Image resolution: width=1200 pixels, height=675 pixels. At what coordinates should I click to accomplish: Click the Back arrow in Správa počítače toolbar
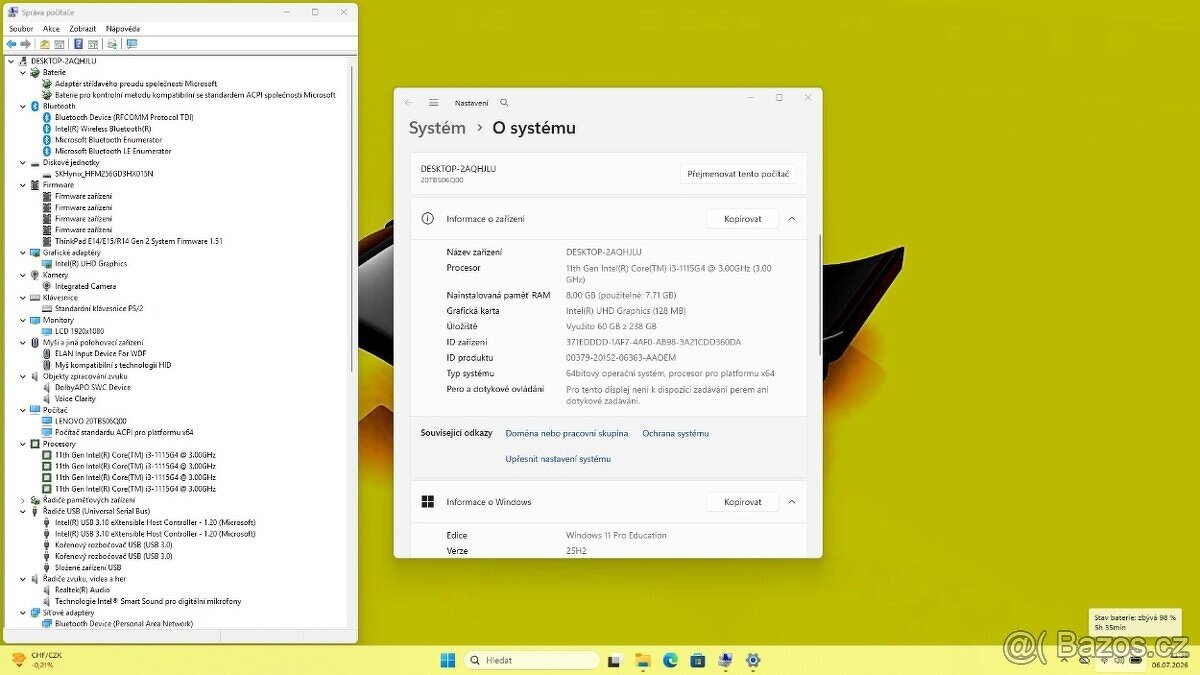coord(11,44)
